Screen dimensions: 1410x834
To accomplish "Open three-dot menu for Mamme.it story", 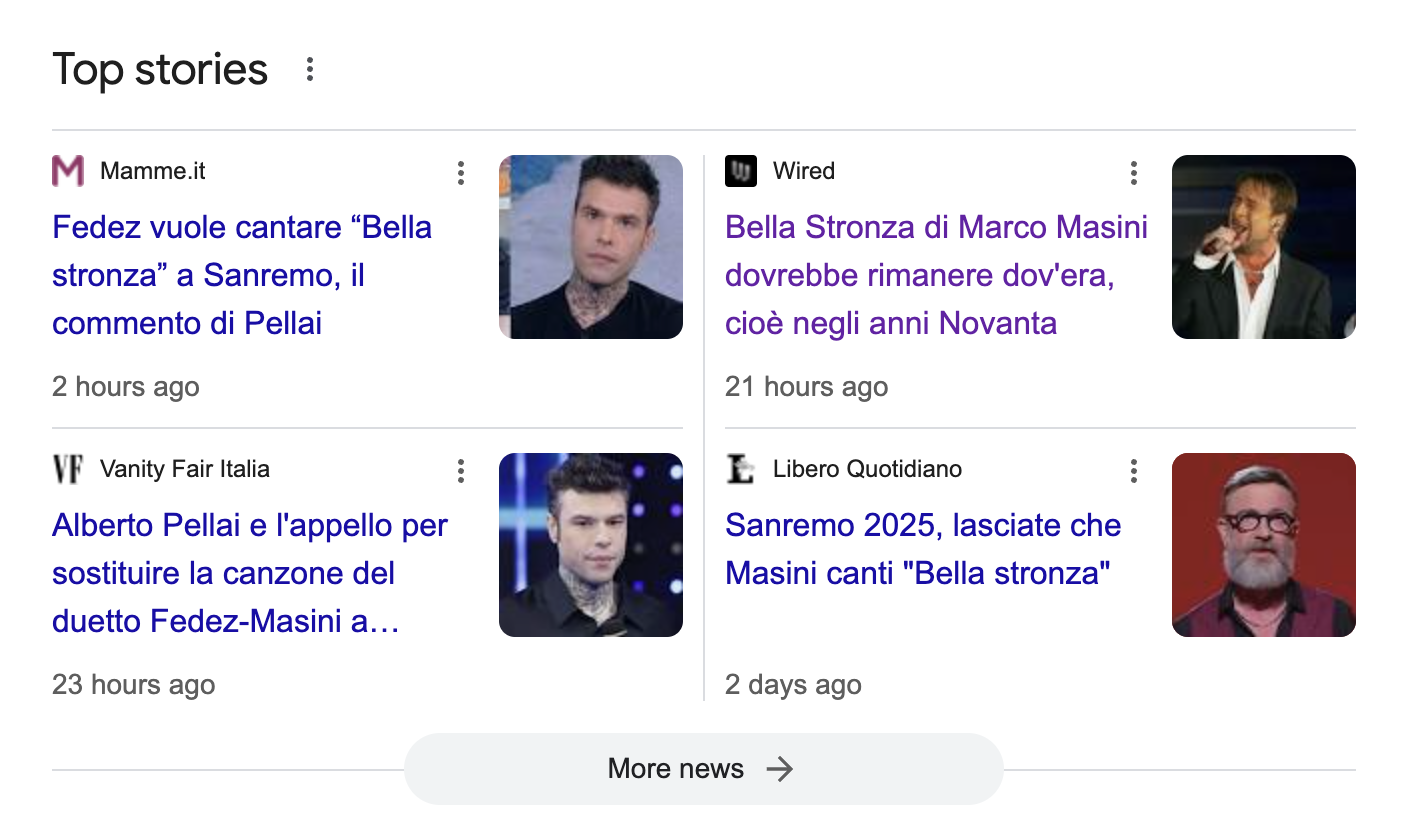I will coord(460,173).
